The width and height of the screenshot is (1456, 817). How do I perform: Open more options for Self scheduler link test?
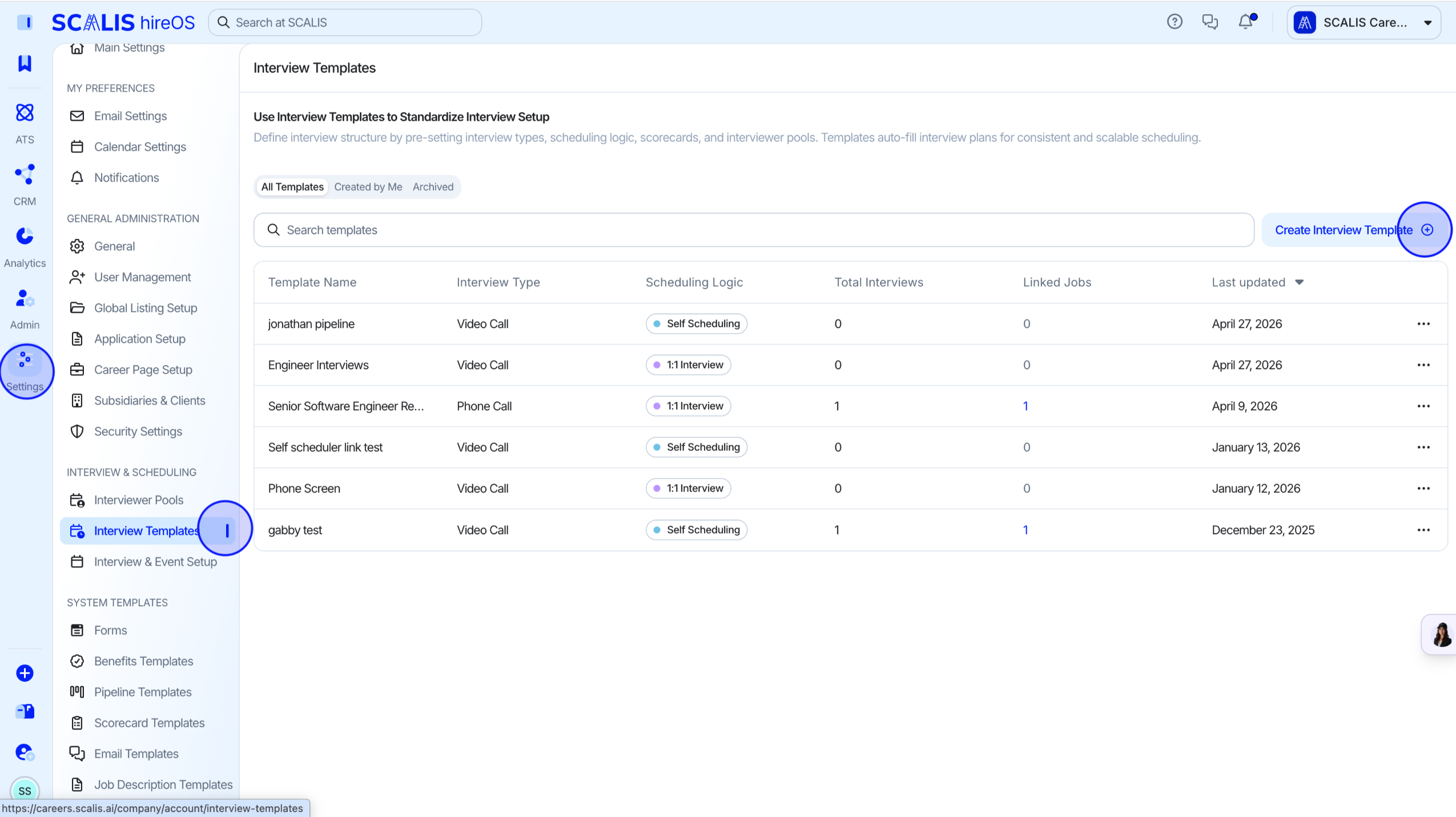click(x=1423, y=447)
